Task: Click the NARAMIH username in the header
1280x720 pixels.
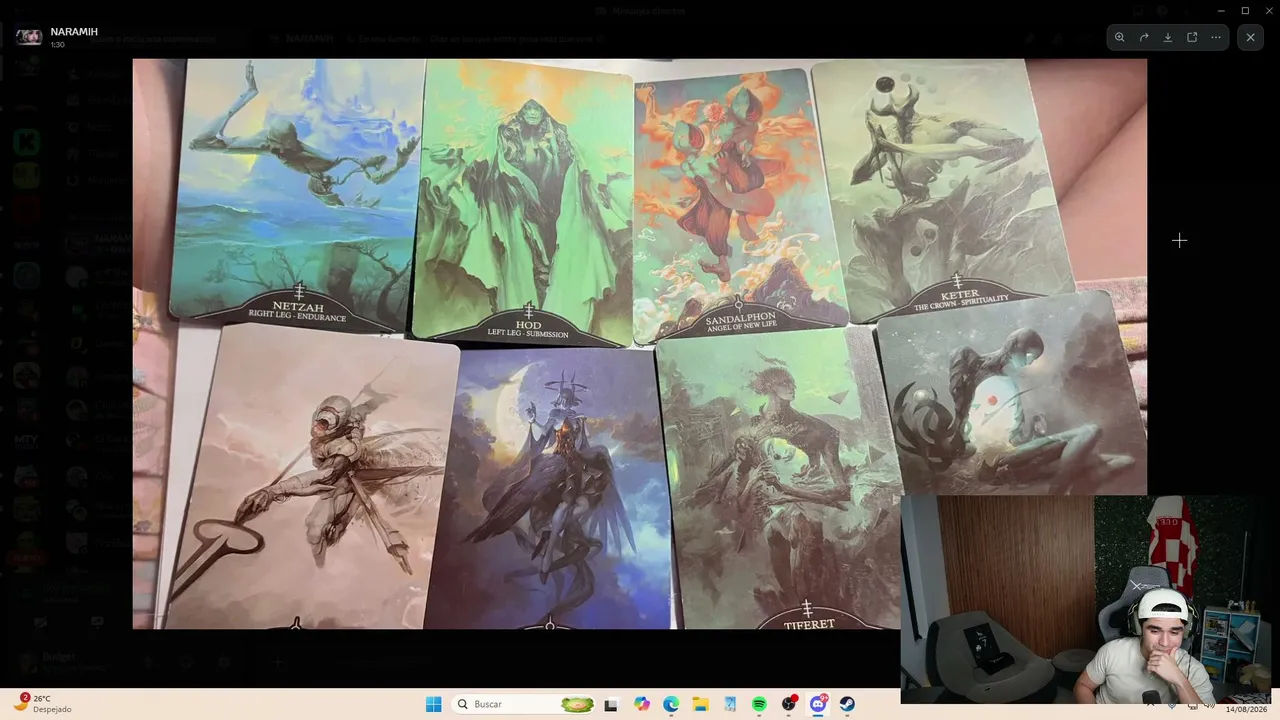Action: pyautogui.click(x=74, y=32)
